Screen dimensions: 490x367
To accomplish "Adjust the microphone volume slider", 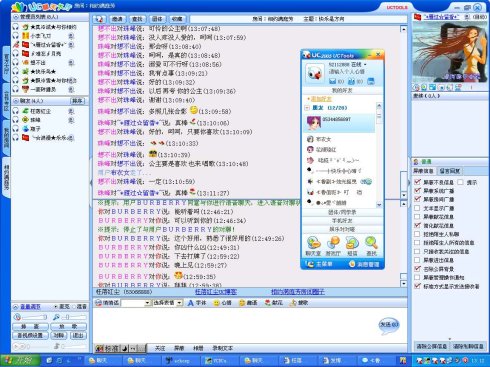I will pos(74,317).
